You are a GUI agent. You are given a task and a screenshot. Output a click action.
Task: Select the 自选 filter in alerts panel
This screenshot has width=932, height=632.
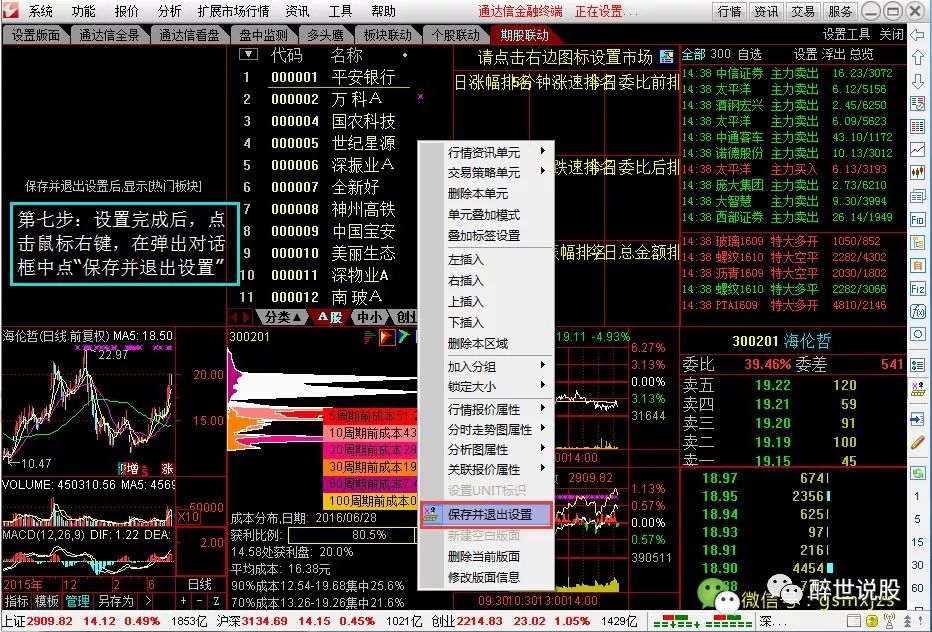tap(750, 55)
